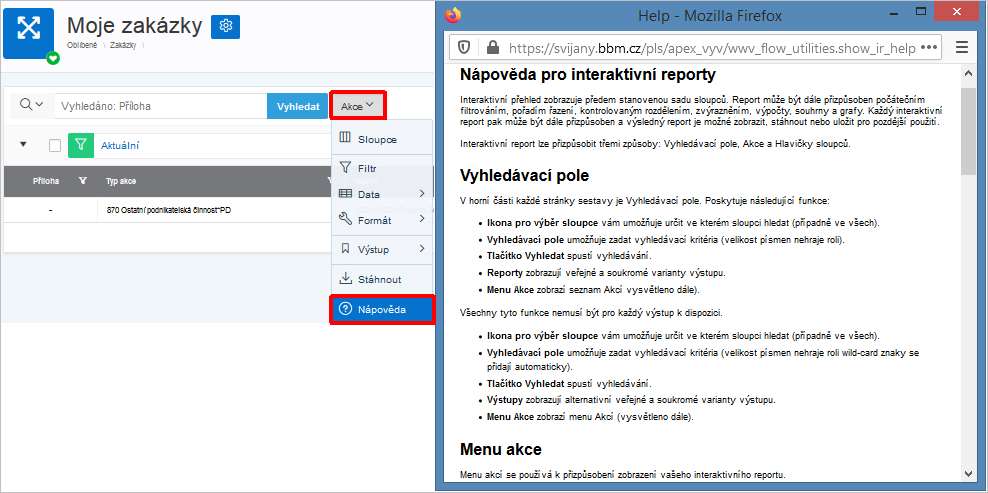Viewport: 988px width, 493px height.
Task: Expand the Formát submenu
Action: (382, 220)
